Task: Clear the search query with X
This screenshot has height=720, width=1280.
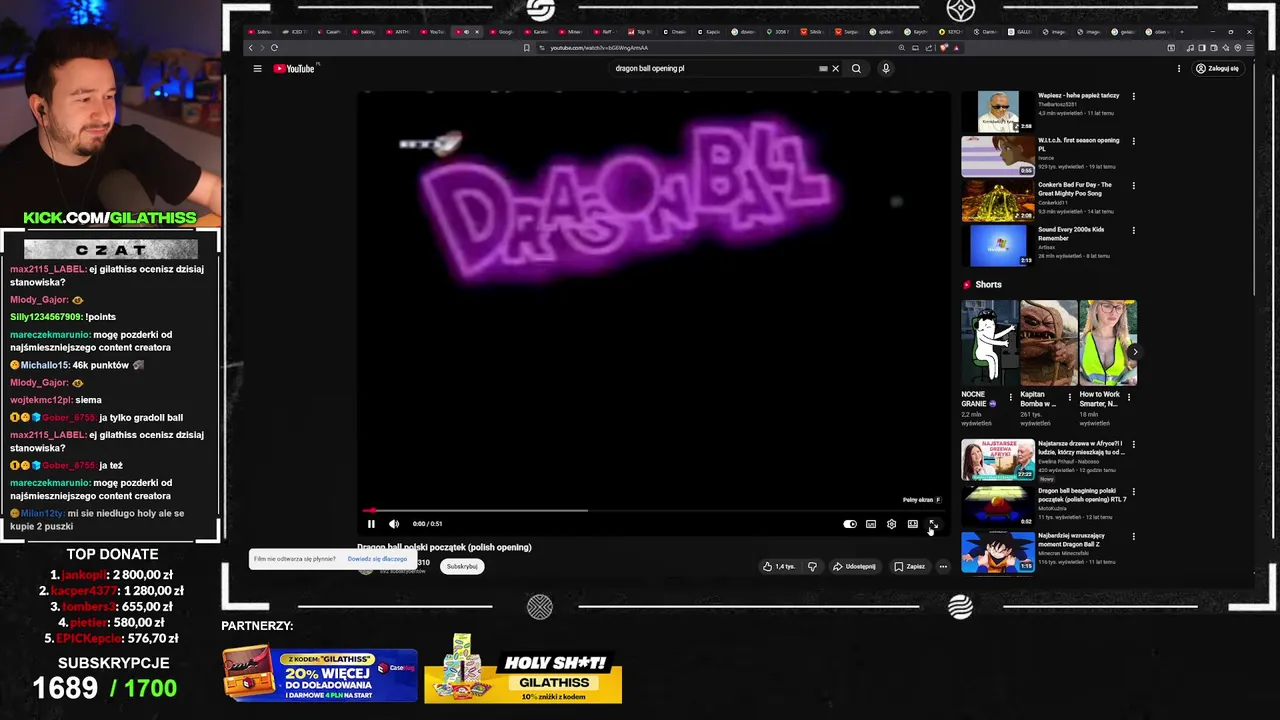Action: pyautogui.click(x=836, y=69)
